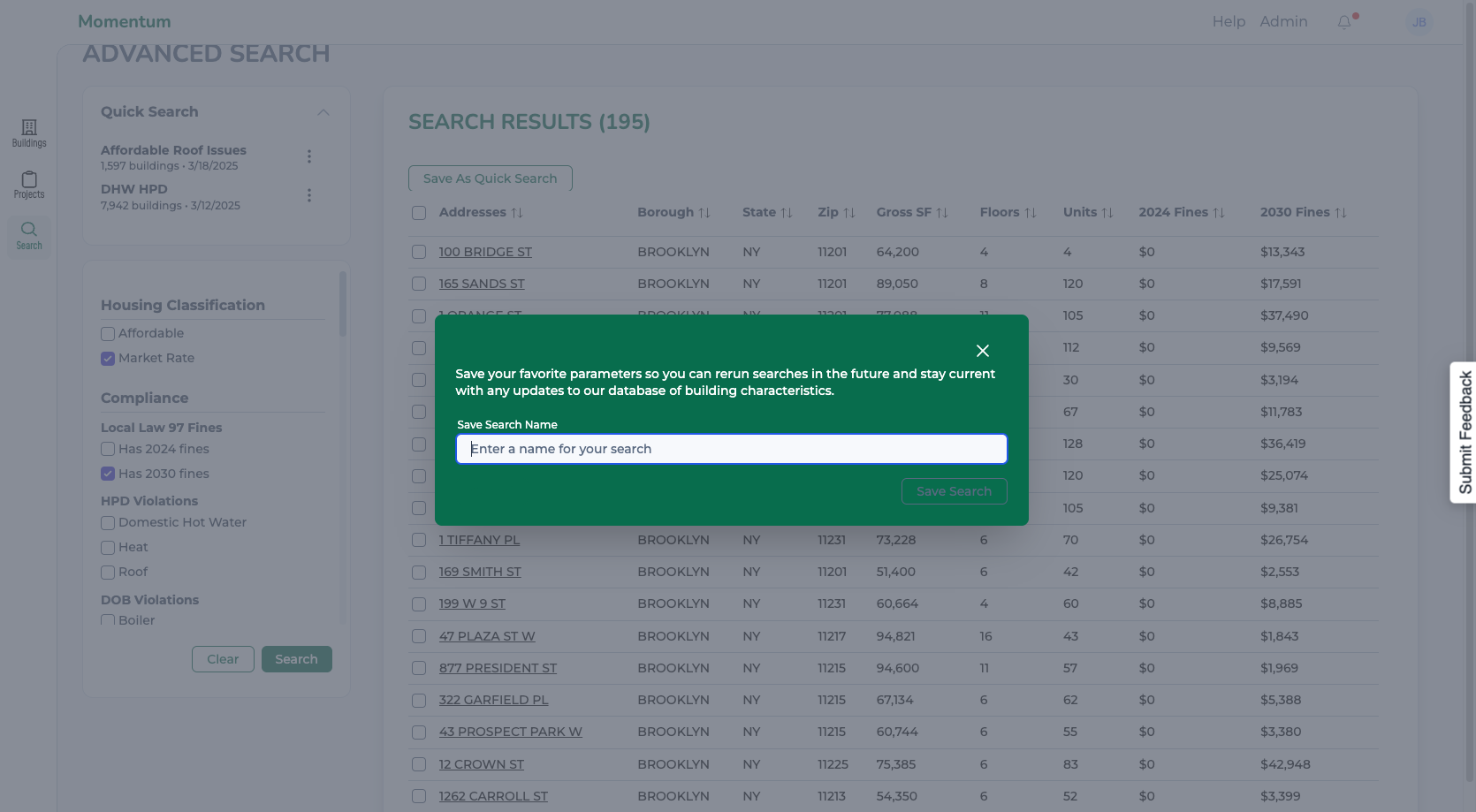The image size is (1476, 812).
Task: Click the Save Search button
Action: (x=954, y=491)
